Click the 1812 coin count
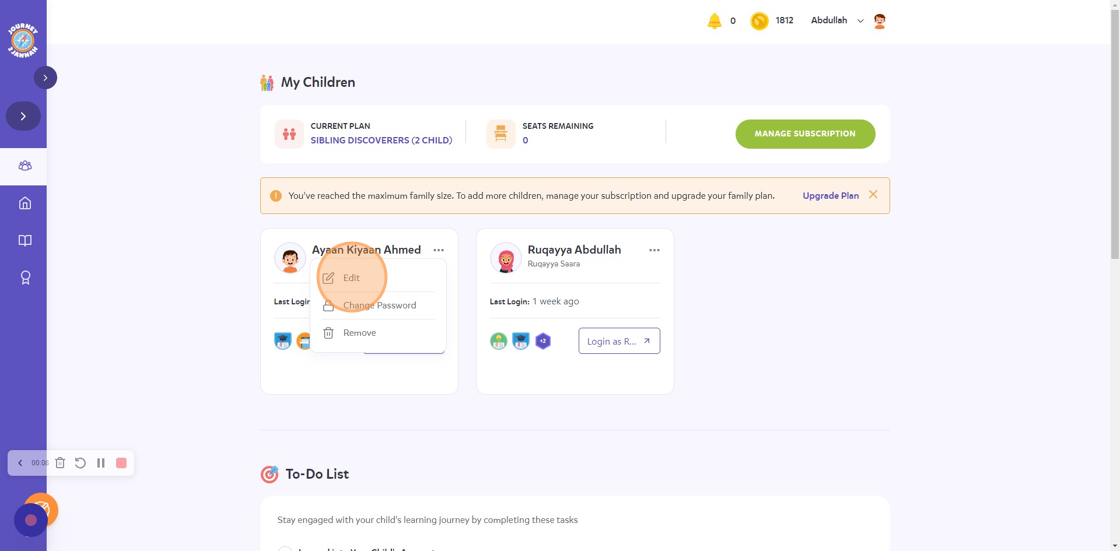Viewport: 1120px width, 551px height. pyautogui.click(x=784, y=21)
